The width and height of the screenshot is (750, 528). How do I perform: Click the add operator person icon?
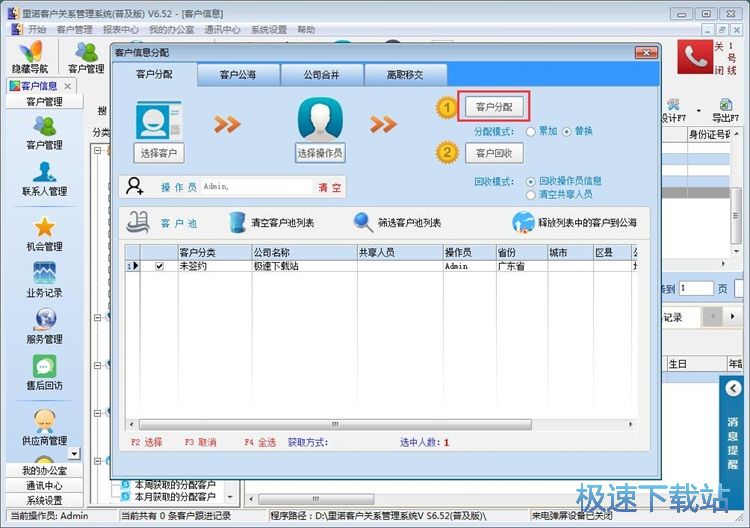coord(135,186)
